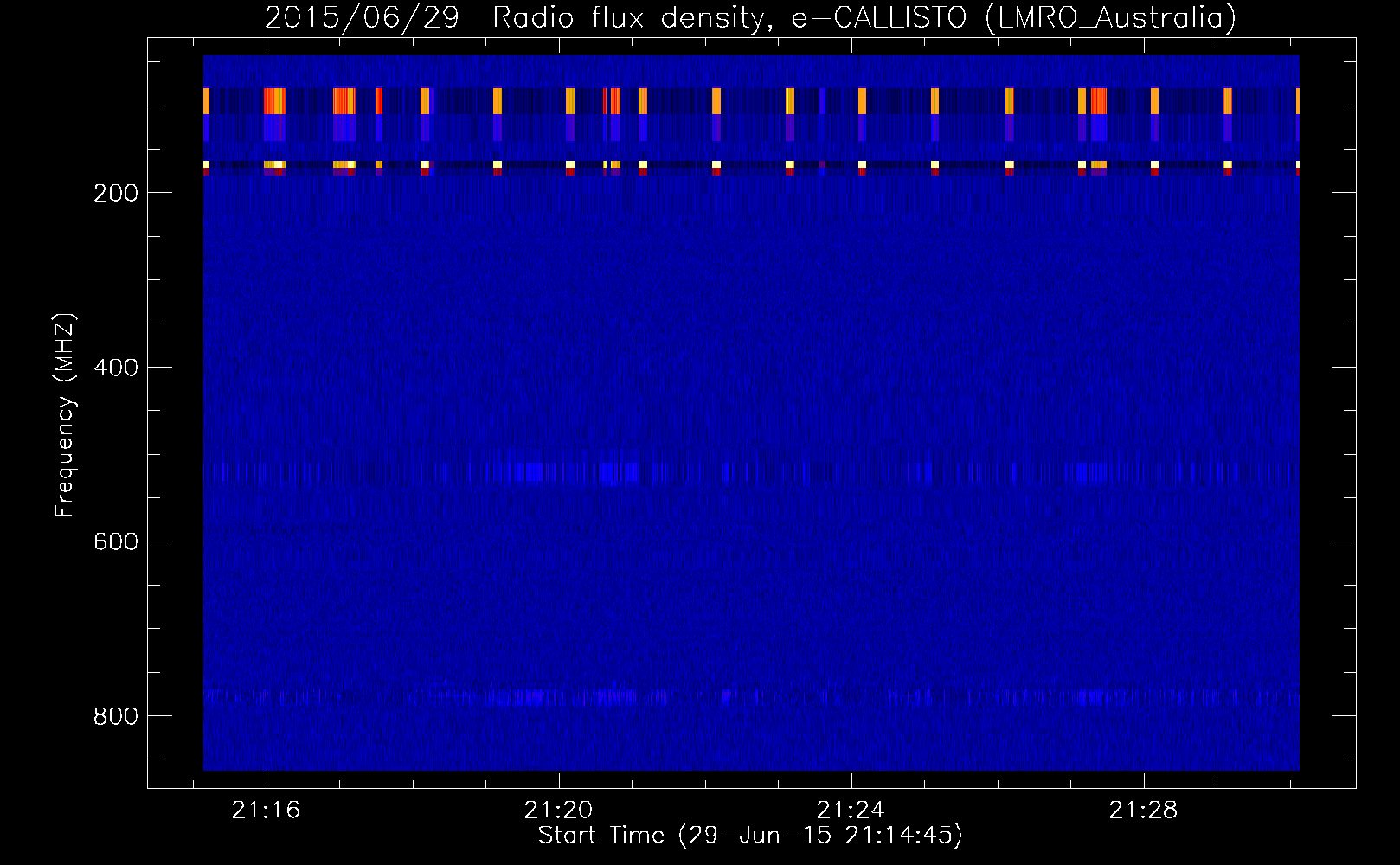The height and width of the screenshot is (865, 1400).
Task: Click the 21:16 time tick label
Action: pos(266,810)
